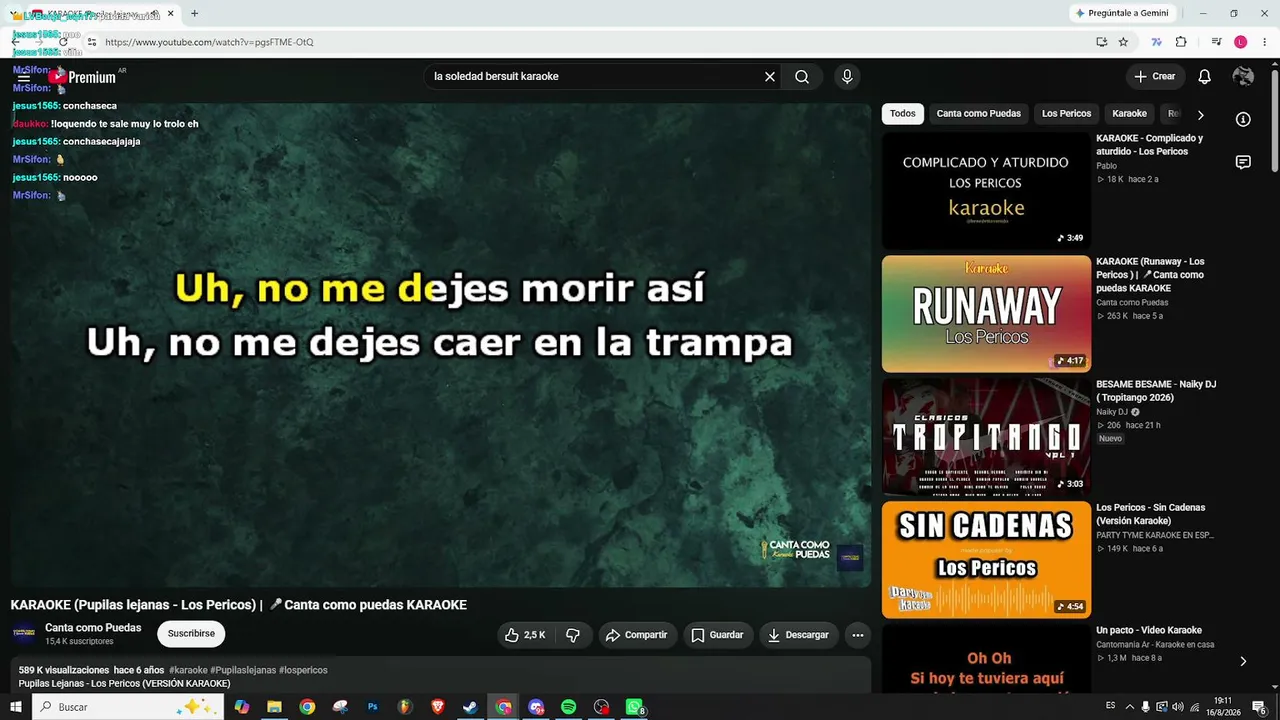Select the Karaoke filter chip

(1130, 114)
